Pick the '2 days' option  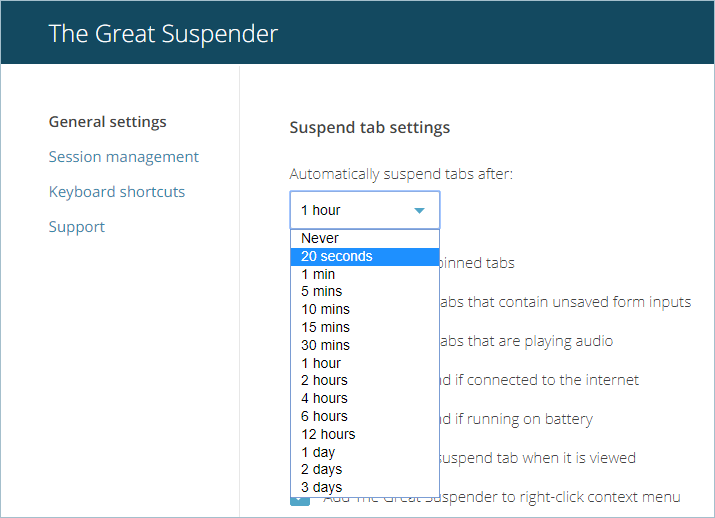pos(321,469)
